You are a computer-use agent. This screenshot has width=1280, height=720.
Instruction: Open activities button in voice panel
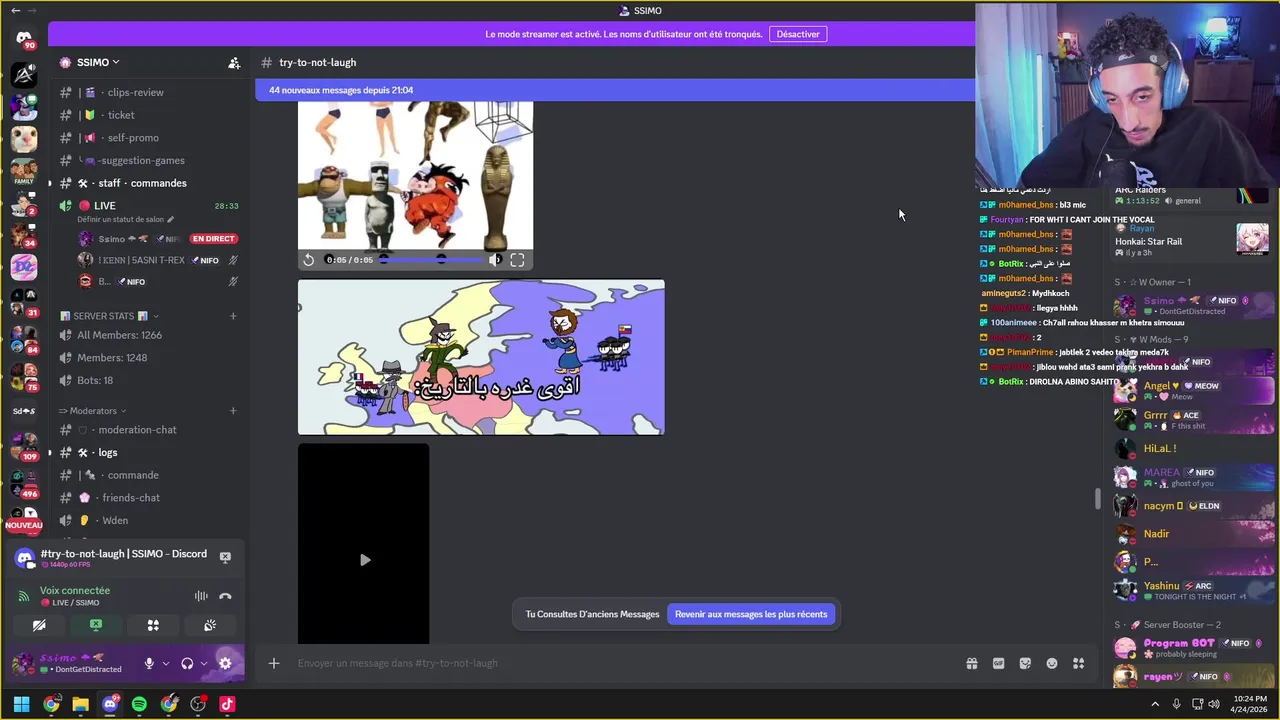click(x=153, y=625)
